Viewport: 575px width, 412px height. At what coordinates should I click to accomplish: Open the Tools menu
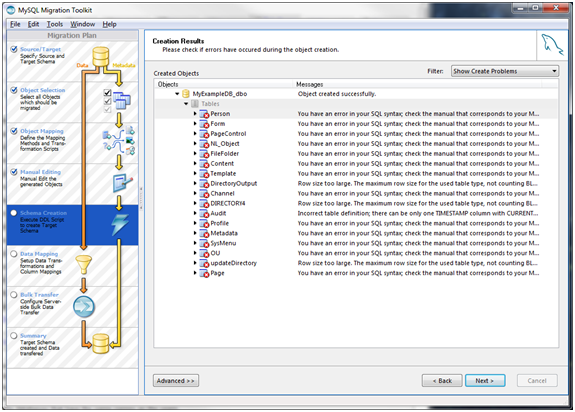pos(55,24)
